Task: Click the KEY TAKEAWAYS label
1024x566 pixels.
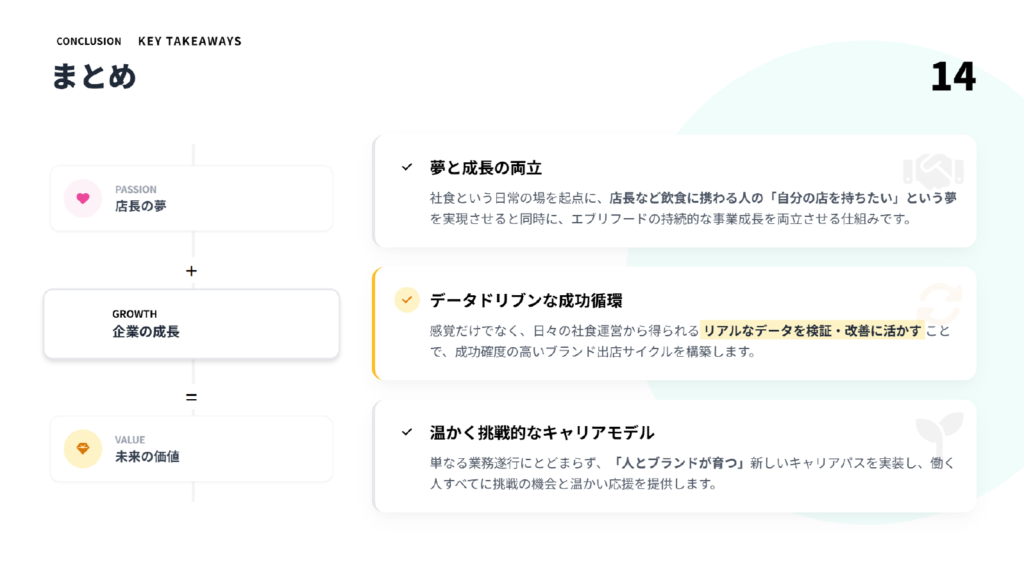Action: (x=189, y=42)
